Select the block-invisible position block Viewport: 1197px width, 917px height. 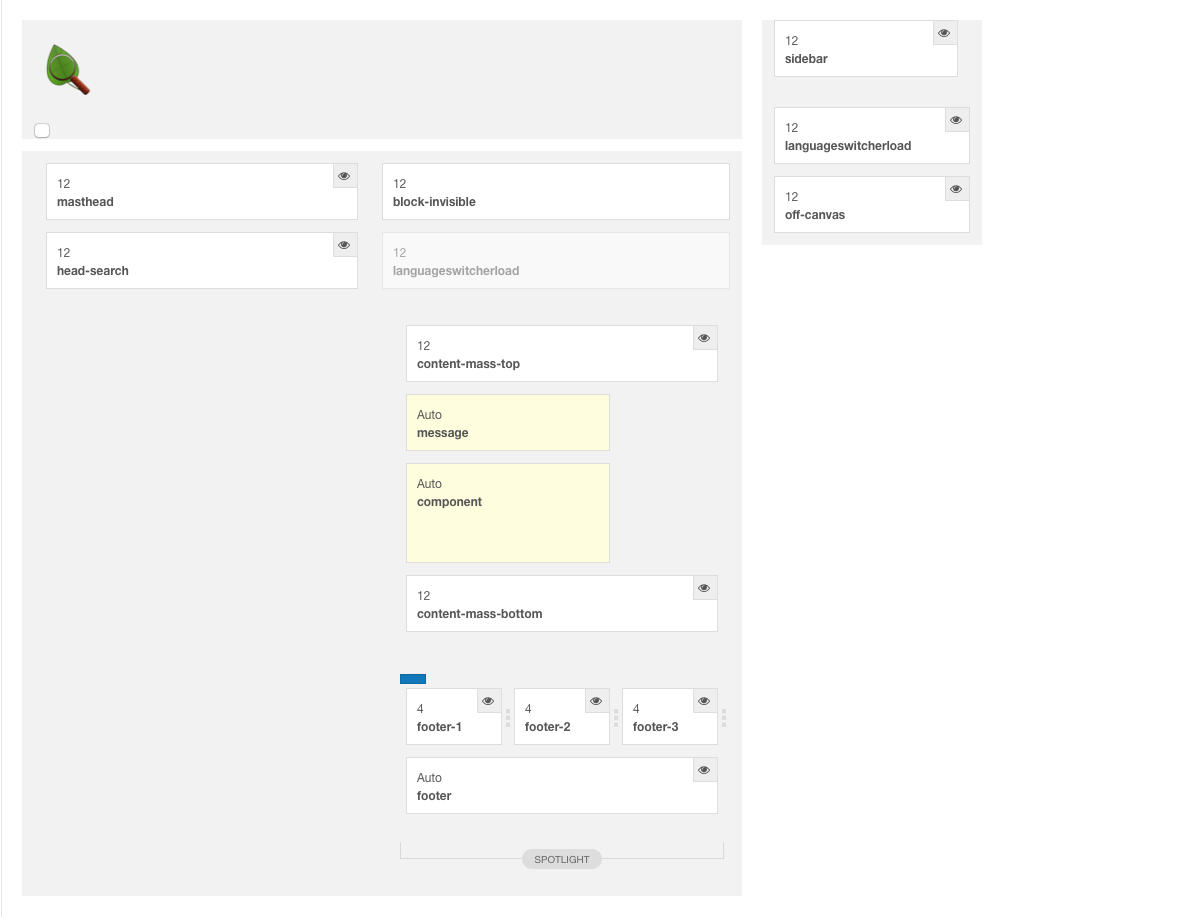(x=555, y=192)
